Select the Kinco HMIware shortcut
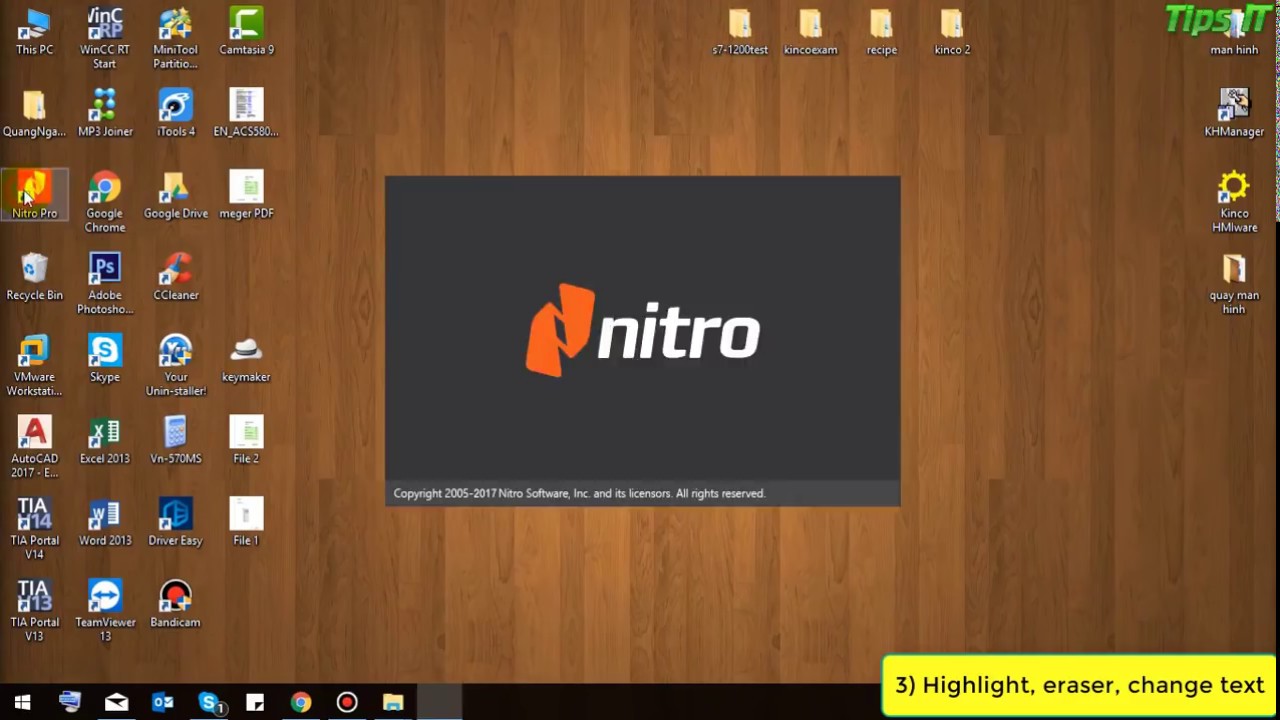This screenshot has height=720, width=1280. (x=1234, y=202)
